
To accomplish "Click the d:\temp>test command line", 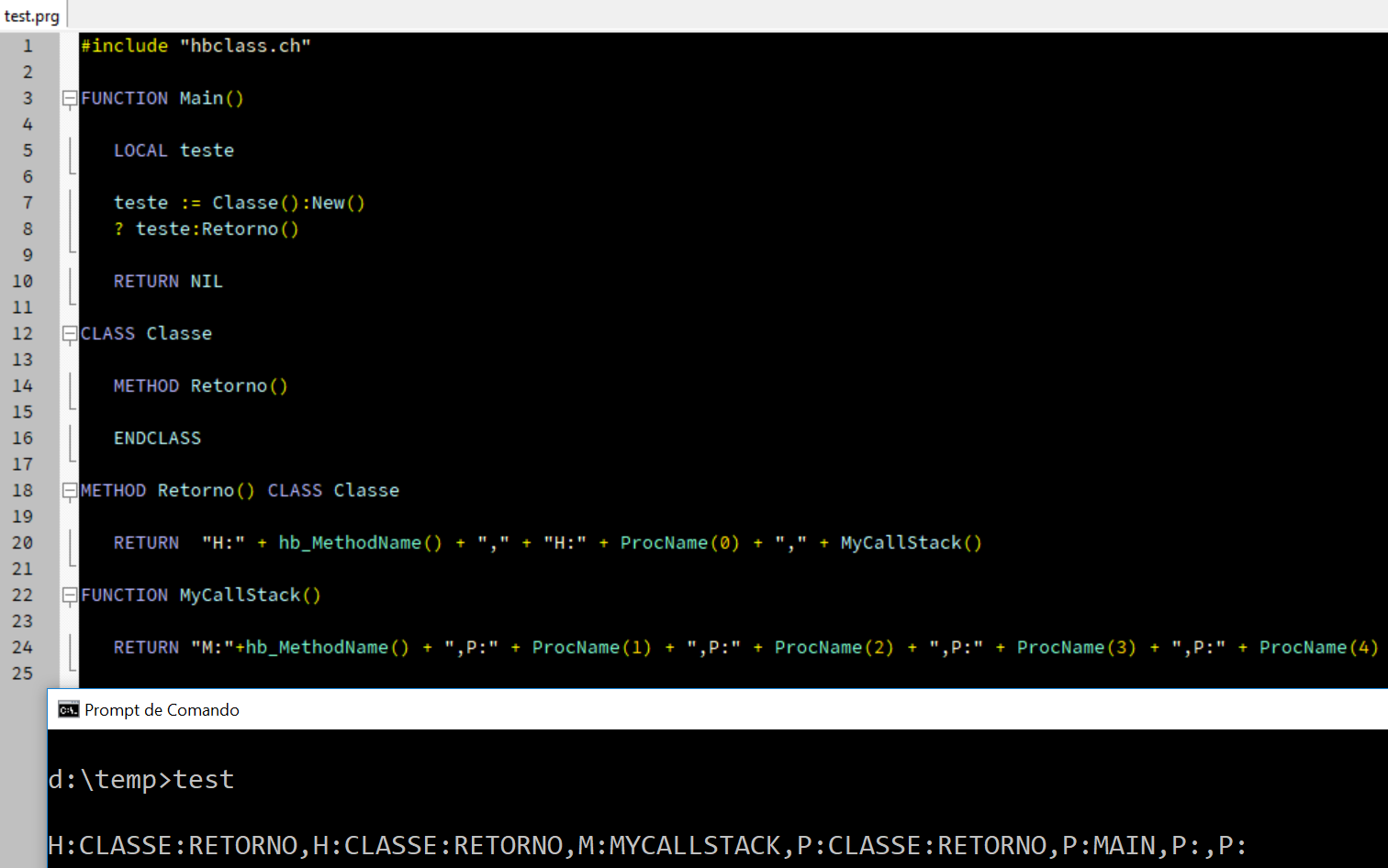I will [x=141, y=780].
